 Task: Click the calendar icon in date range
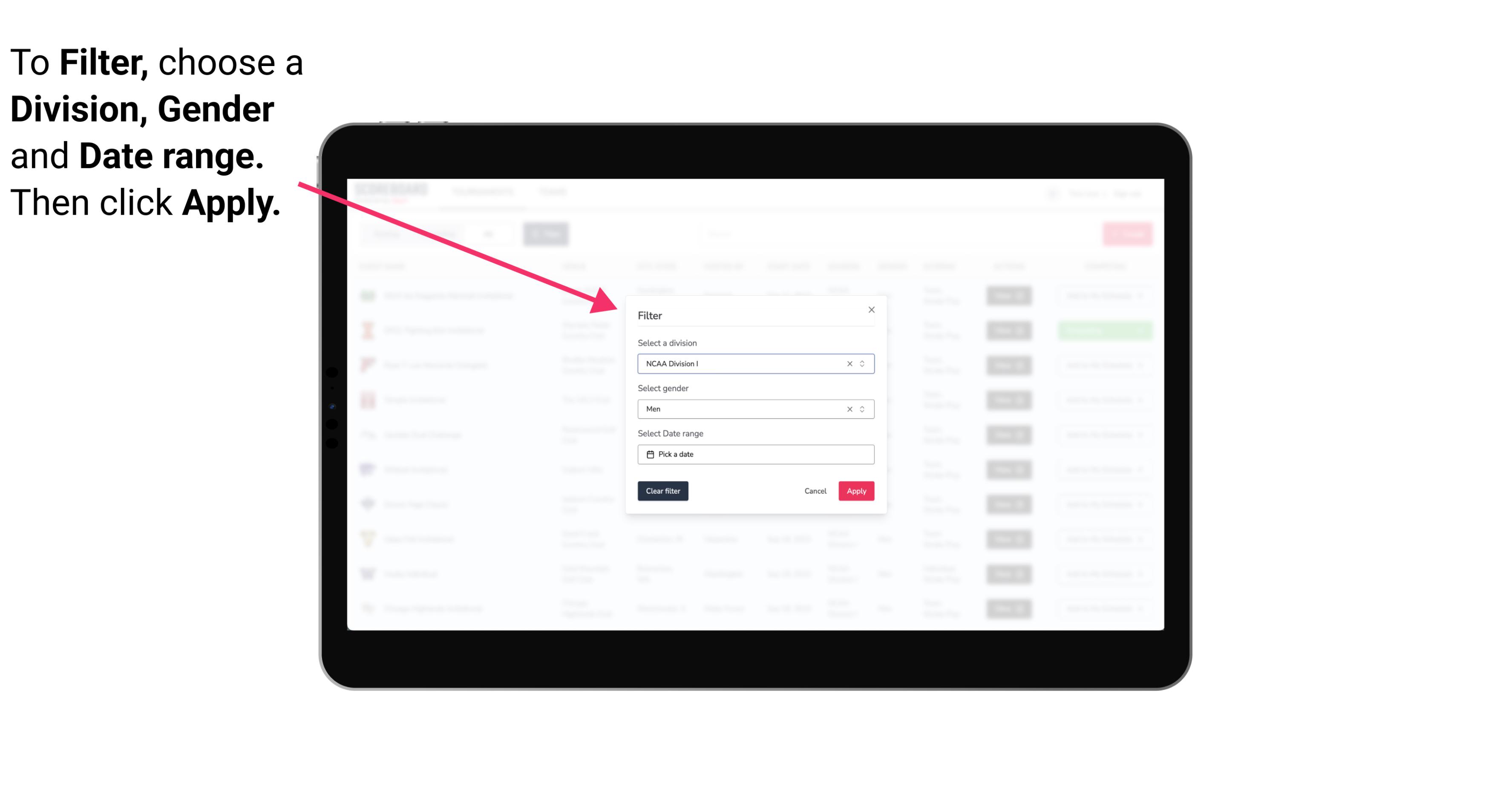pyautogui.click(x=650, y=454)
